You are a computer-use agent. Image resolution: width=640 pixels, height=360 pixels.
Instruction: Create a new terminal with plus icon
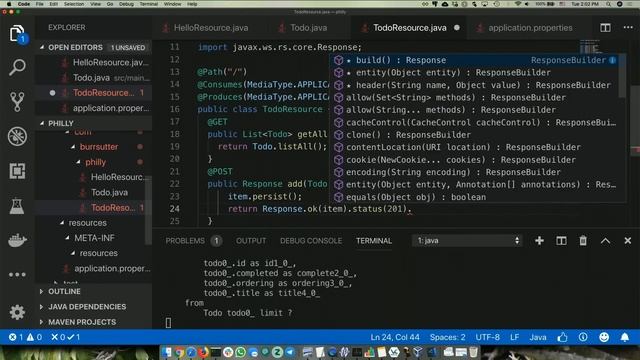pyautogui.click(x=539, y=241)
